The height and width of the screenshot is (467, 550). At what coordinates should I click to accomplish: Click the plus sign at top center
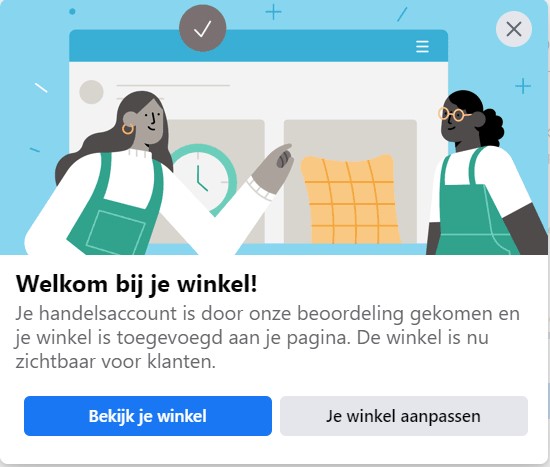[273, 13]
